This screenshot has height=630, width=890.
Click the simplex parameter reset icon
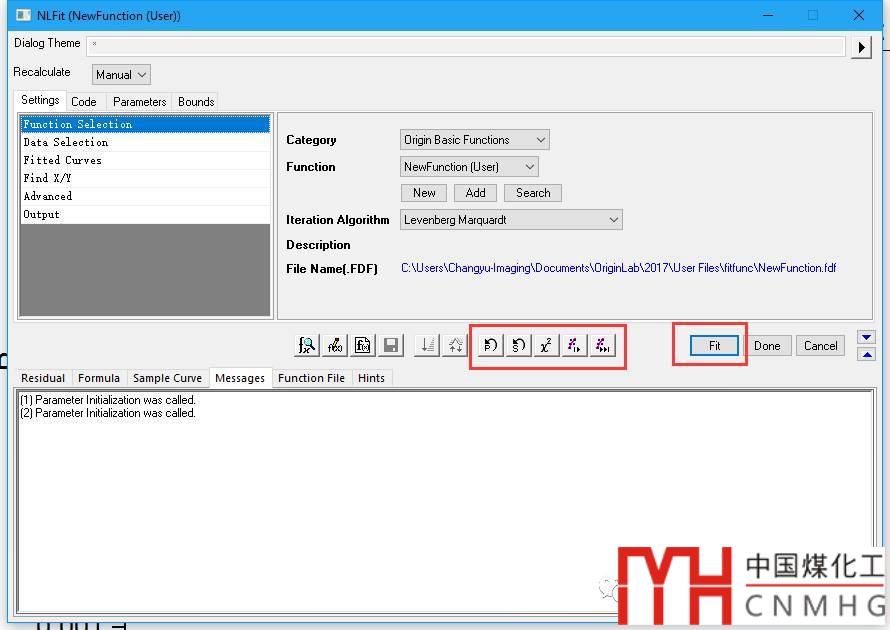point(518,346)
